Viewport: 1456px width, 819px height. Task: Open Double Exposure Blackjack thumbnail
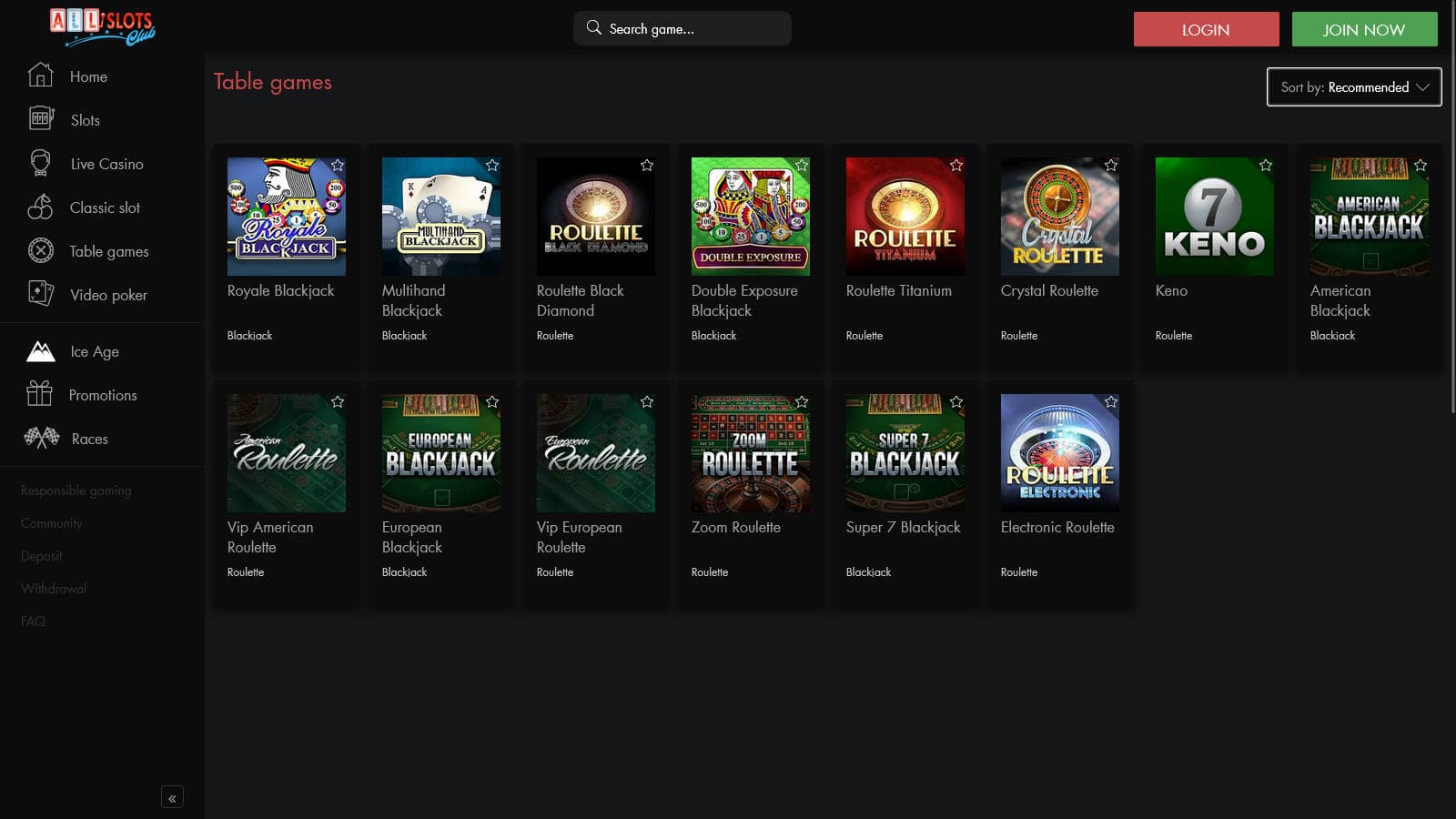751,217
